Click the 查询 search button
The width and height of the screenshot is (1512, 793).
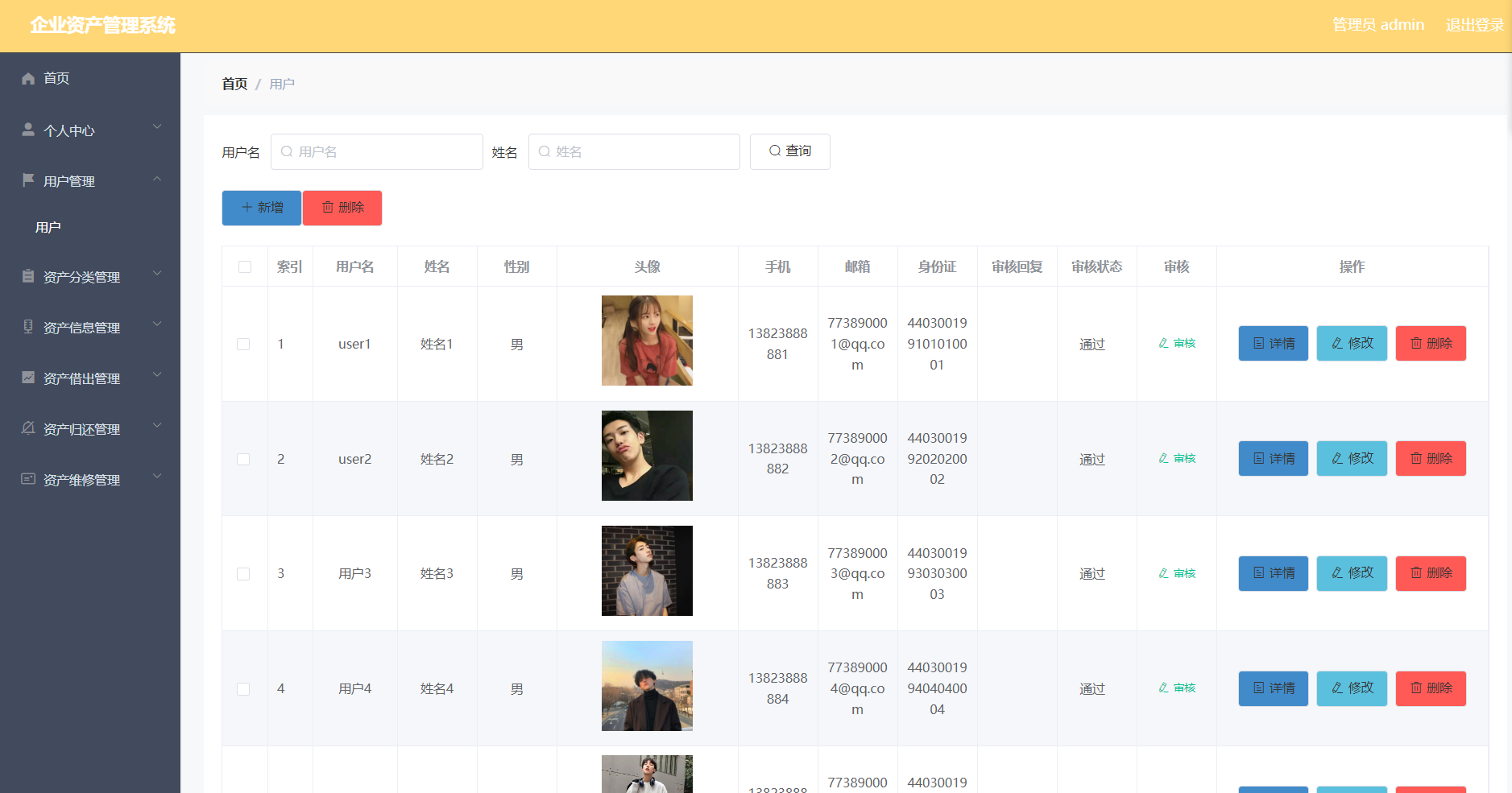coord(790,151)
